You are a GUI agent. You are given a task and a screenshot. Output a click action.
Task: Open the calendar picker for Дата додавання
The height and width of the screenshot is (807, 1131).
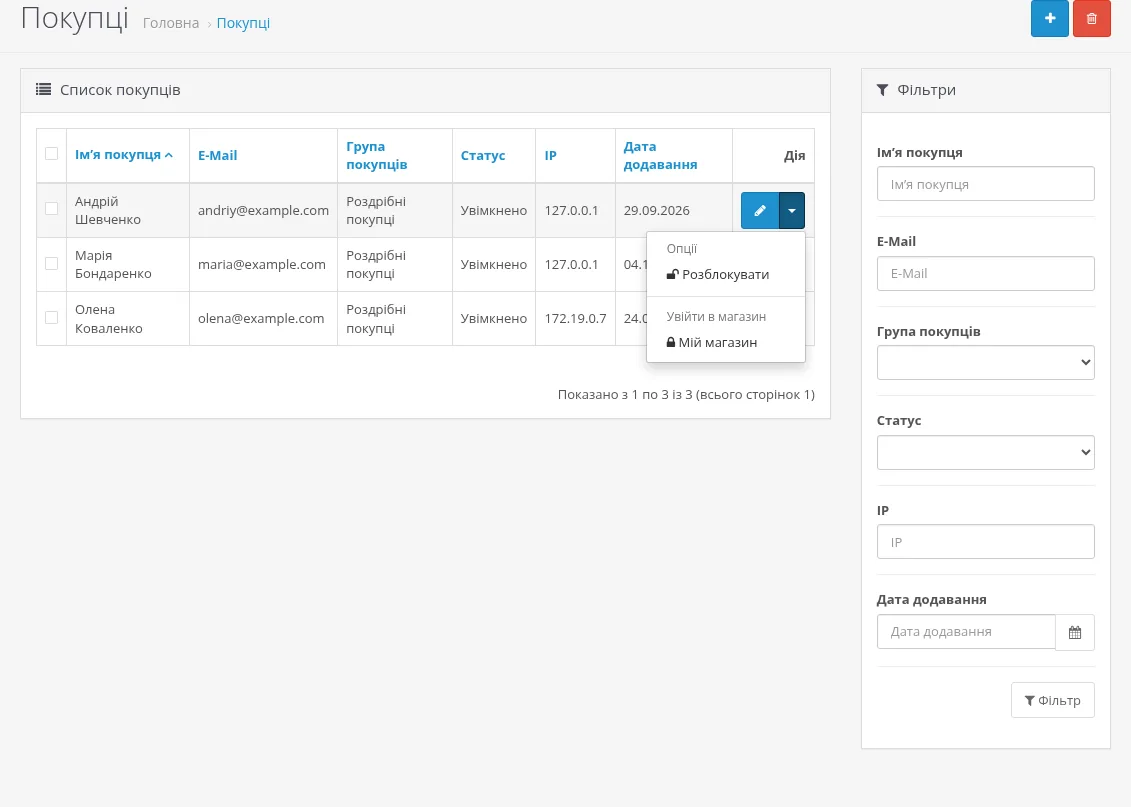1075,632
